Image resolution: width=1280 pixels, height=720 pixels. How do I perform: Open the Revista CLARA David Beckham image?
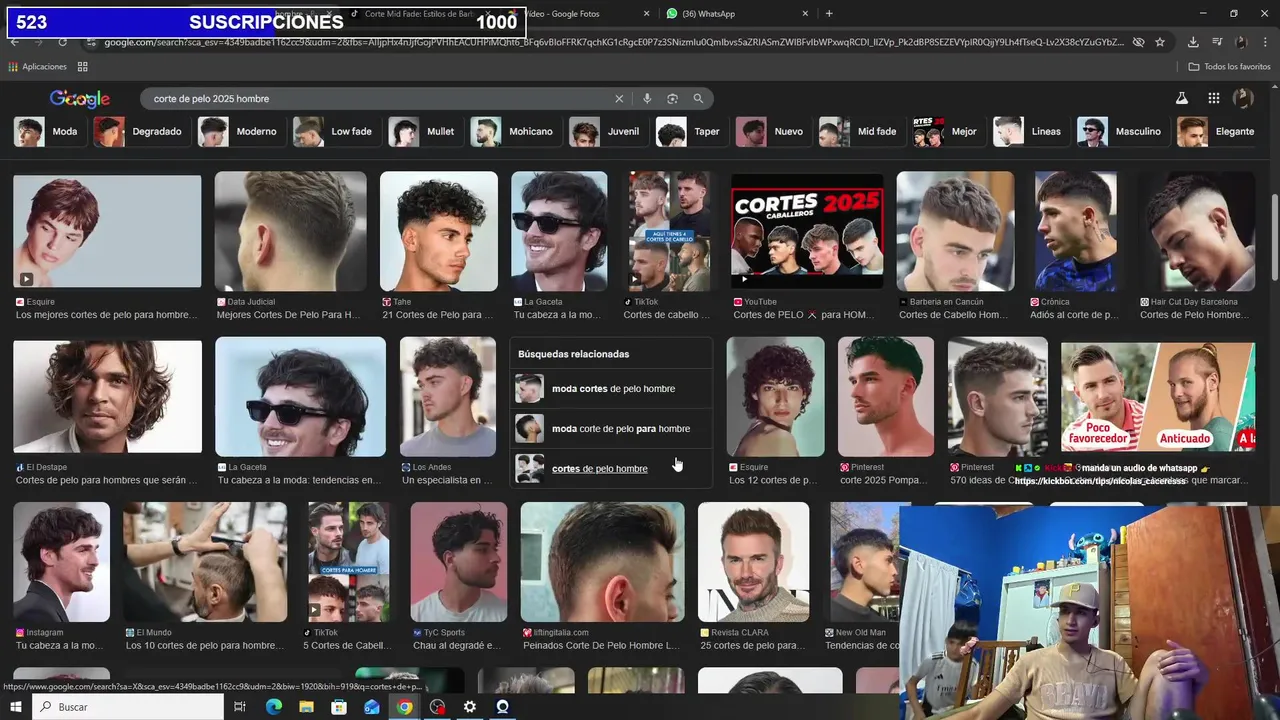[x=753, y=562]
